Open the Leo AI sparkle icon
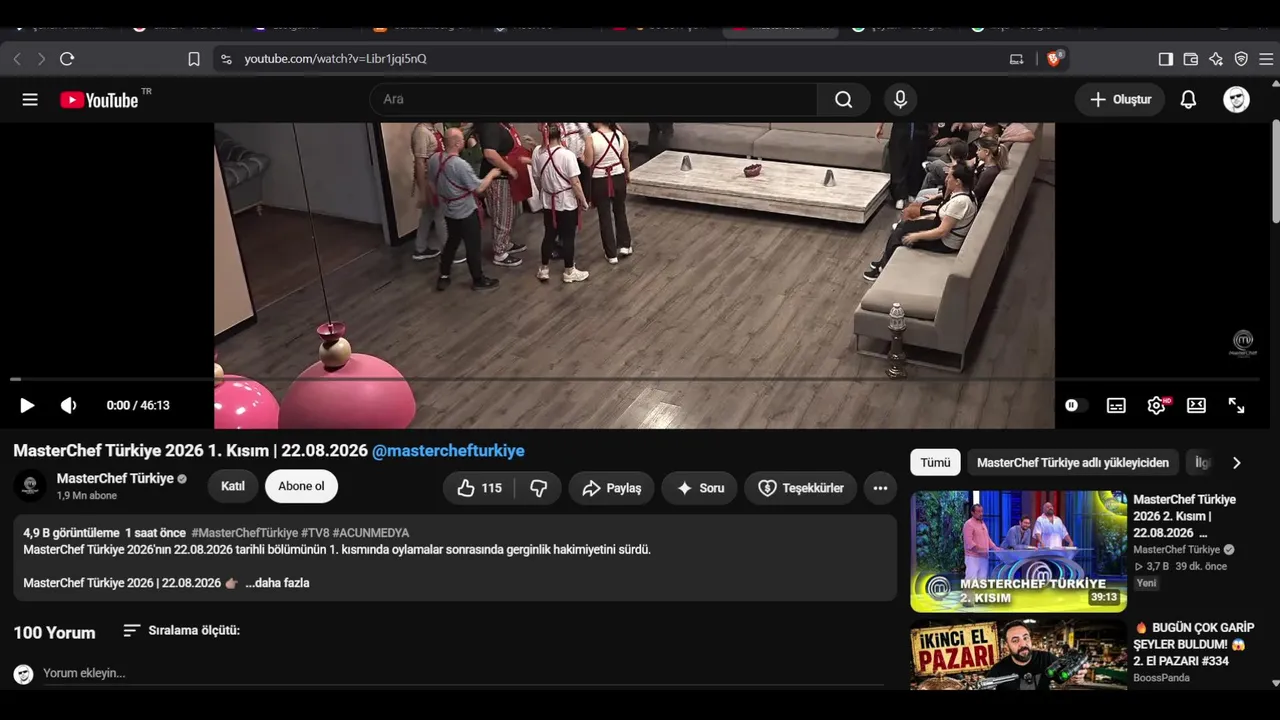This screenshot has width=1280, height=720. click(1216, 59)
